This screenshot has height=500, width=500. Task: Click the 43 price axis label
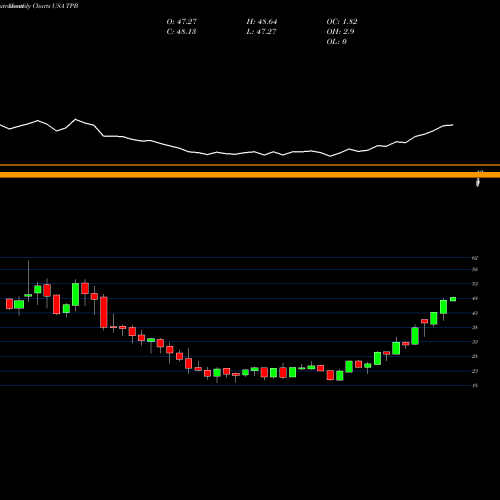pos(475,313)
